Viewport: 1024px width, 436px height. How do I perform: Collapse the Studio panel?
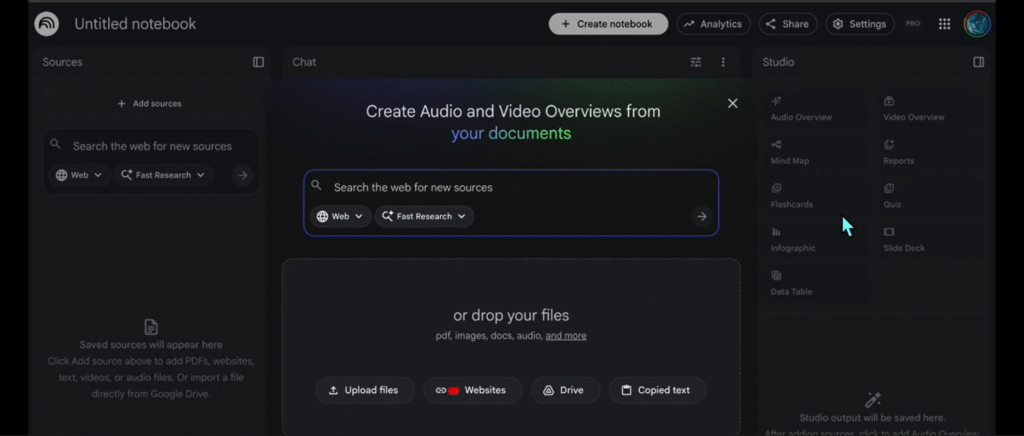pyautogui.click(x=978, y=62)
